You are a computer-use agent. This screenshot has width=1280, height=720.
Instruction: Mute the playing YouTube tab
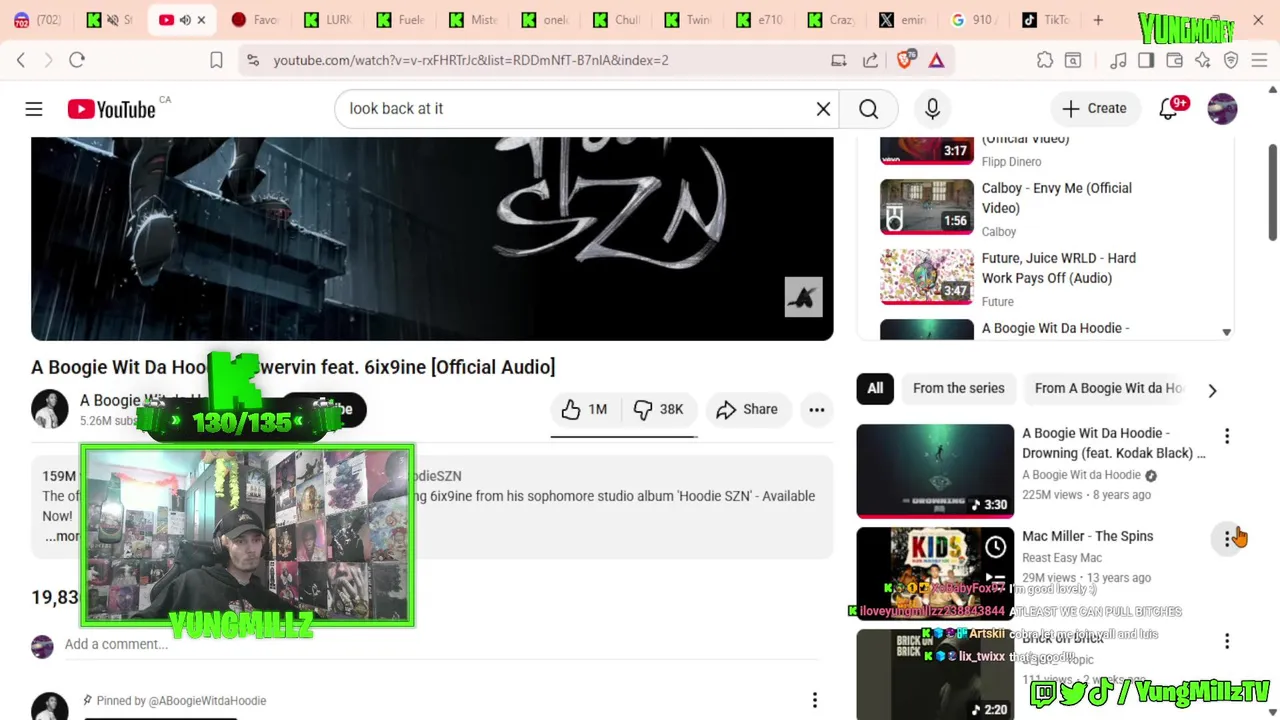tap(185, 20)
